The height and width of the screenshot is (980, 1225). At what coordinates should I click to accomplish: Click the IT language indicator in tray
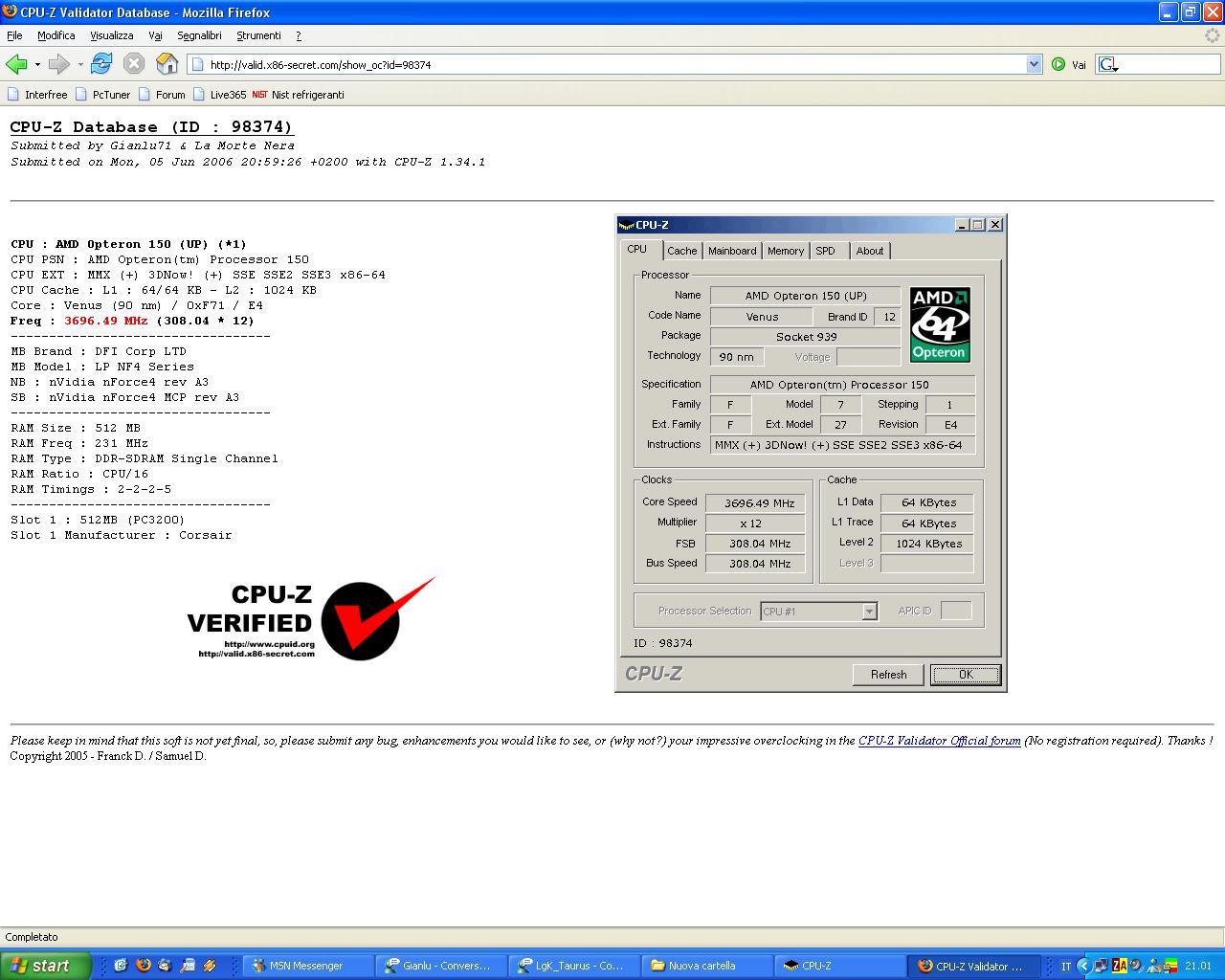coord(1065,966)
